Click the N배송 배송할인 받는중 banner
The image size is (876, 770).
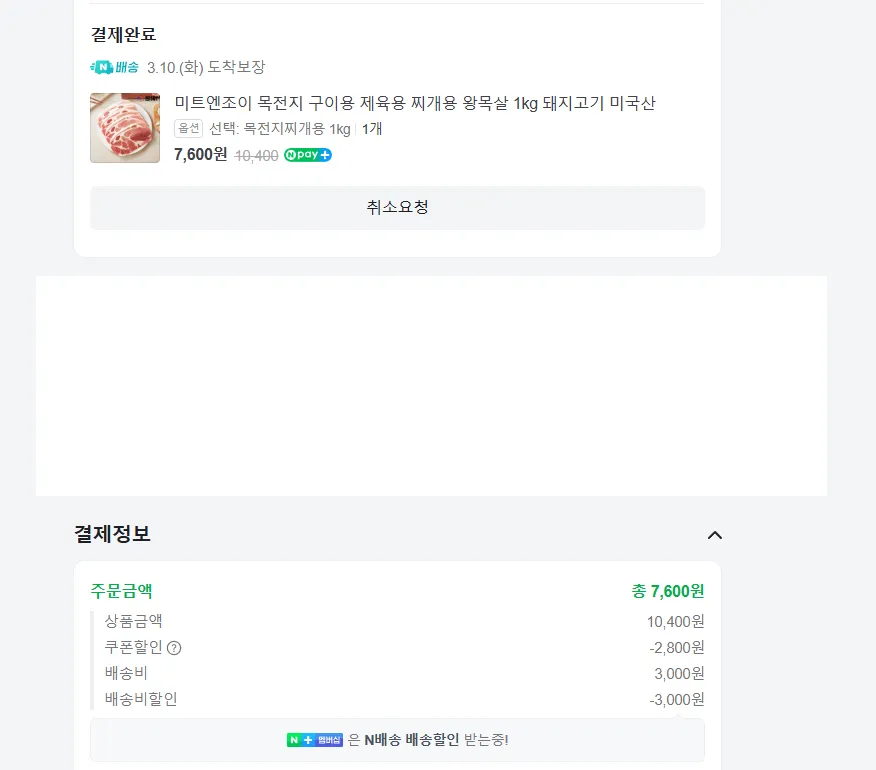pyautogui.click(x=397, y=740)
